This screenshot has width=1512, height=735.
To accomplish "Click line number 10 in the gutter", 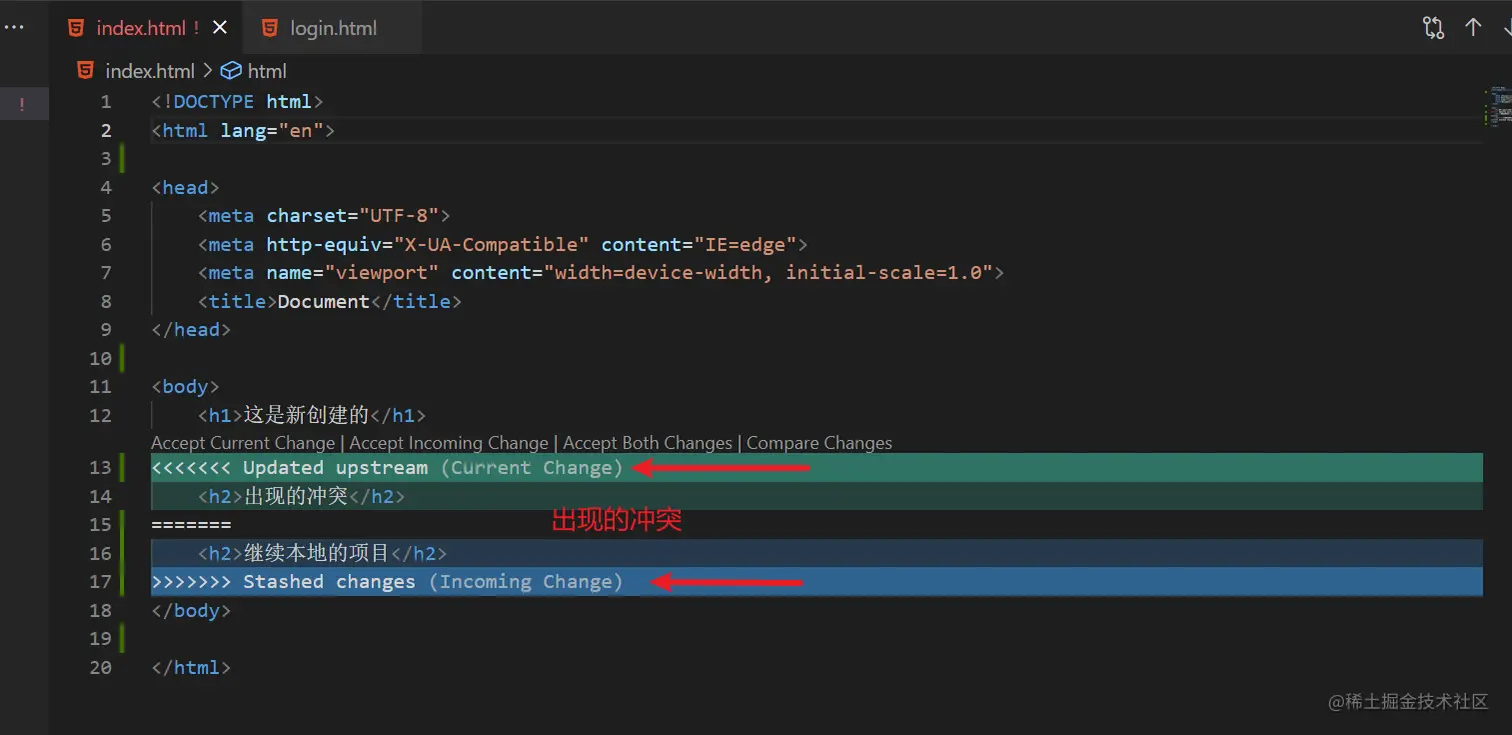I will 100,358.
